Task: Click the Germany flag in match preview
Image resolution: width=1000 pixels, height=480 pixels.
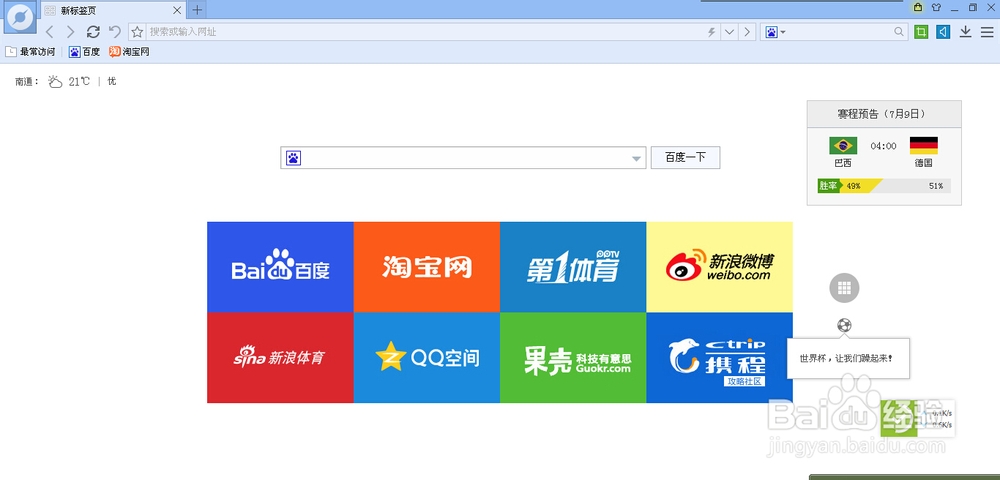Action: (x=923, y=145)
